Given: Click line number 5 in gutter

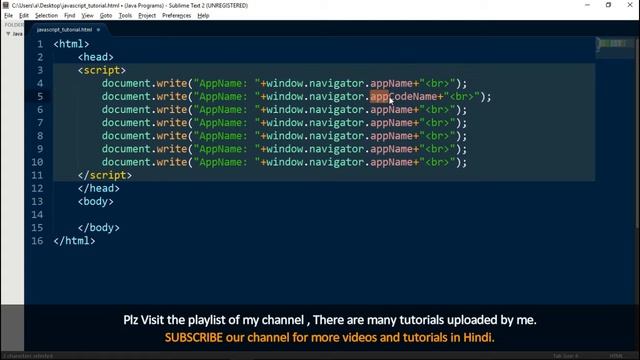Looking at the screenshot, I should tap(40, 97).
